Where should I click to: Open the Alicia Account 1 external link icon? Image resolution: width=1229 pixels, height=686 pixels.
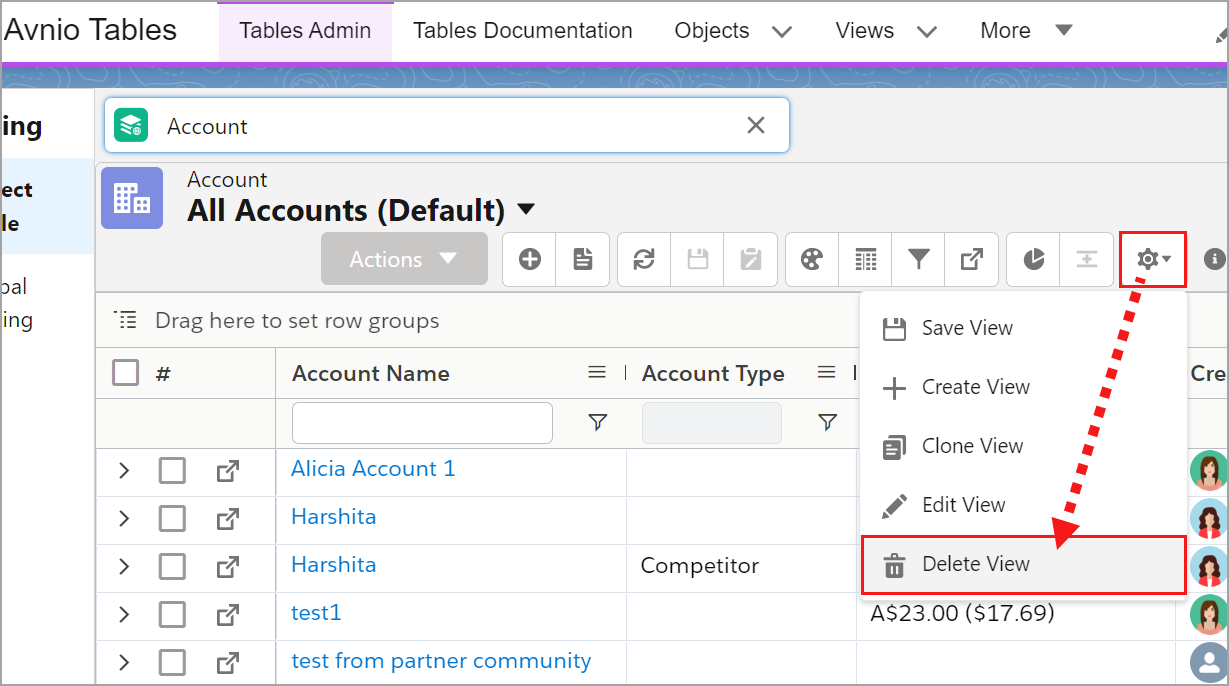[x=228, y=469]
